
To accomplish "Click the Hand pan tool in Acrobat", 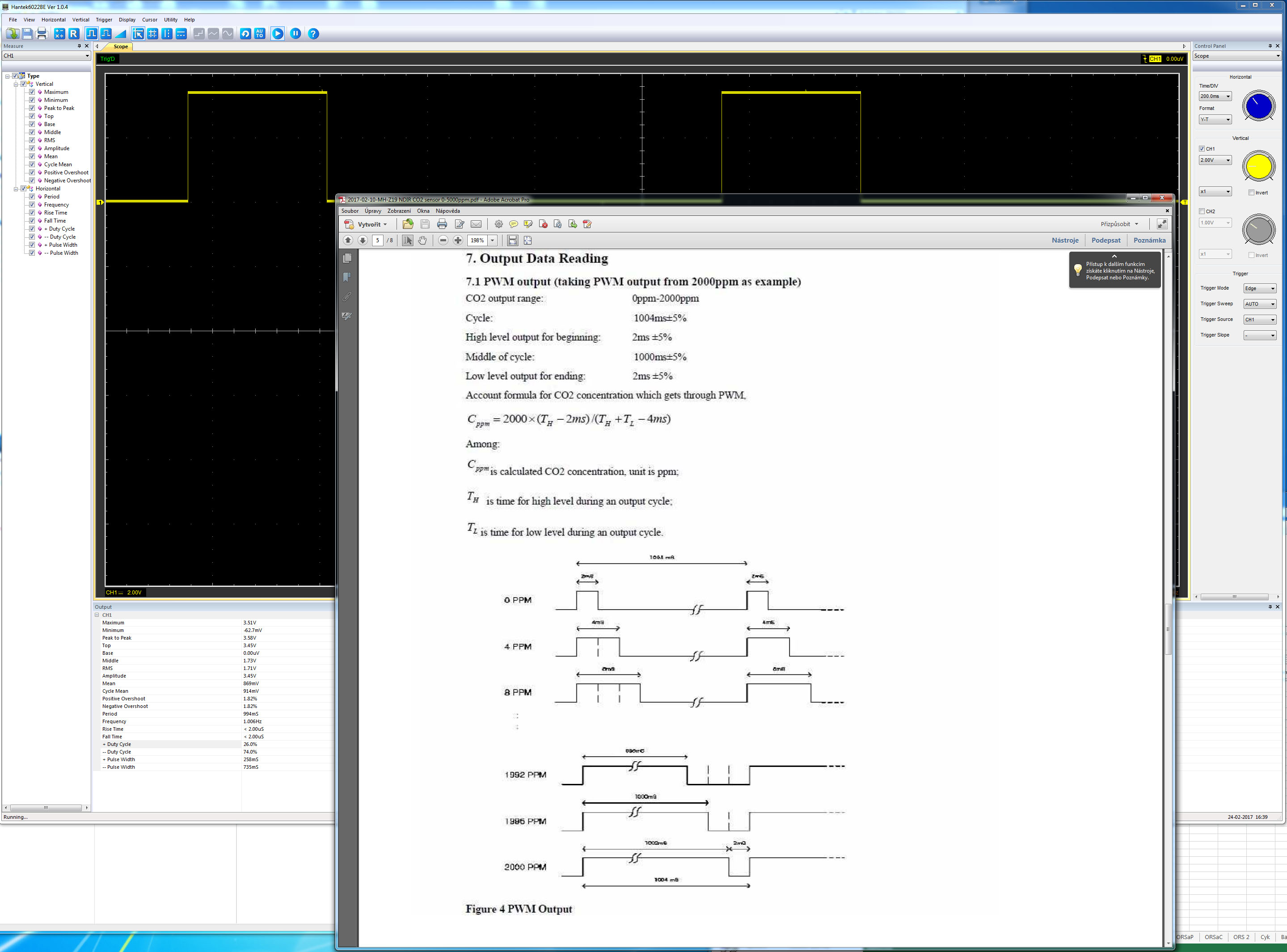I will tap(422, 240).
